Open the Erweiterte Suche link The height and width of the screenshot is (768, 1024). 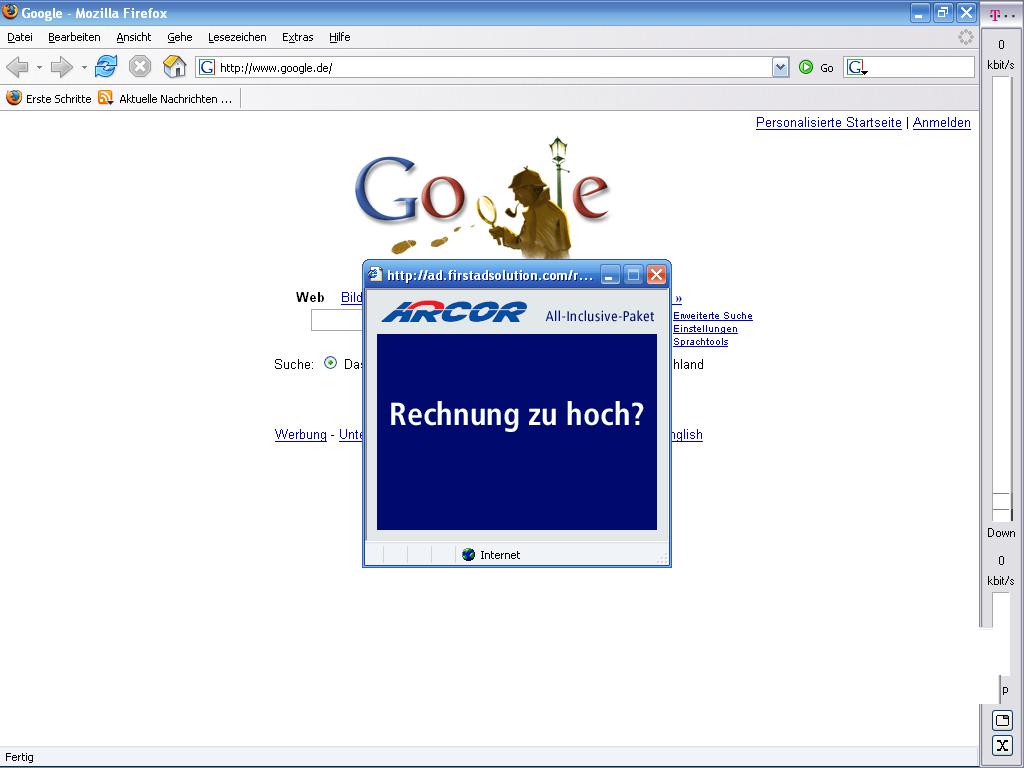click(712, 315)
